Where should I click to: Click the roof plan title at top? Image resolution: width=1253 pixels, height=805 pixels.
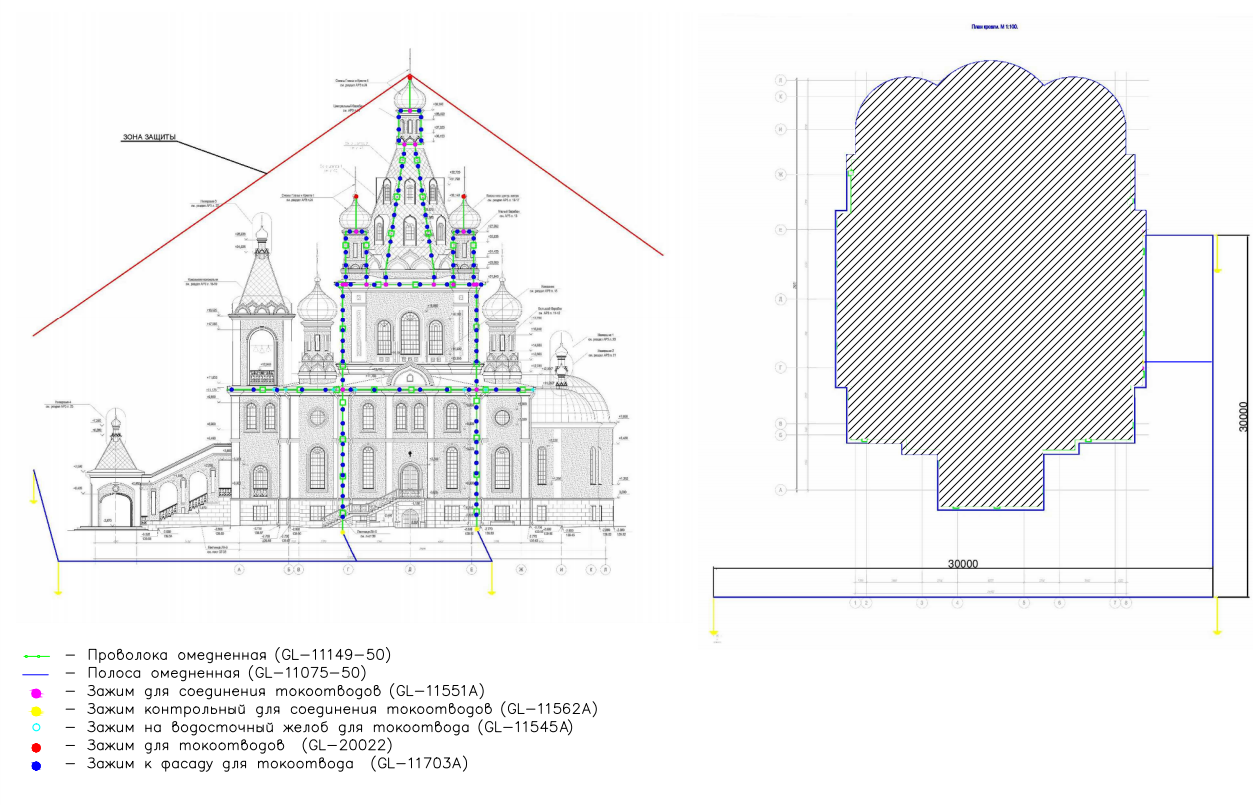[x=994, y=26]
